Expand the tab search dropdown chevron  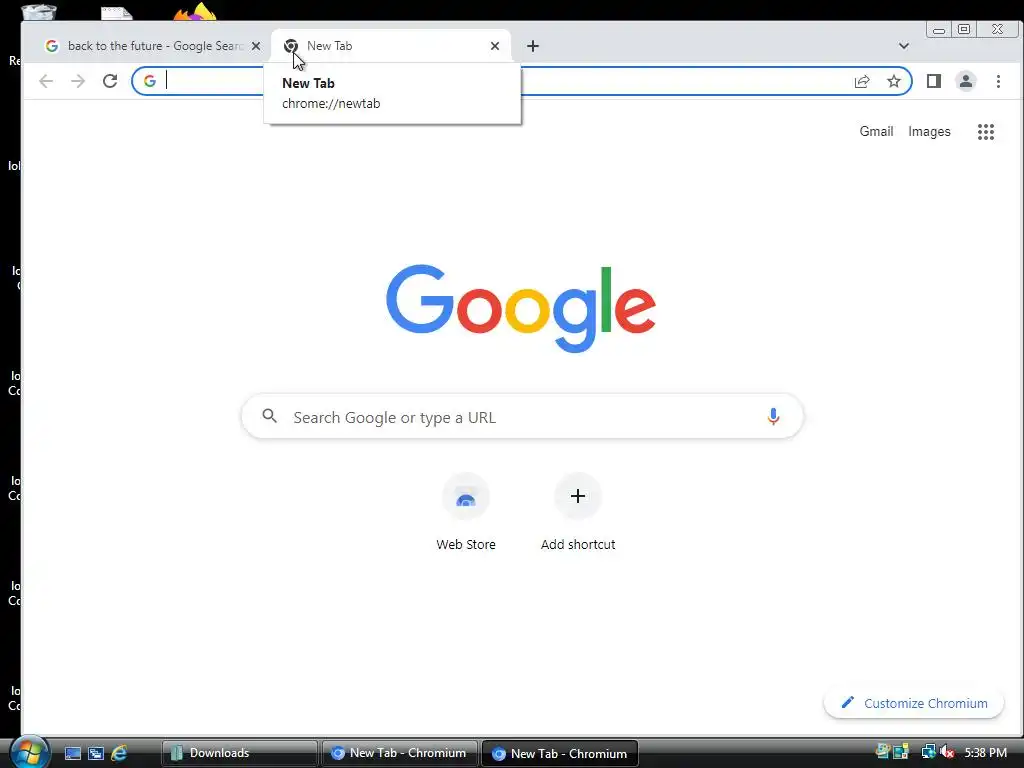(904, 46)
